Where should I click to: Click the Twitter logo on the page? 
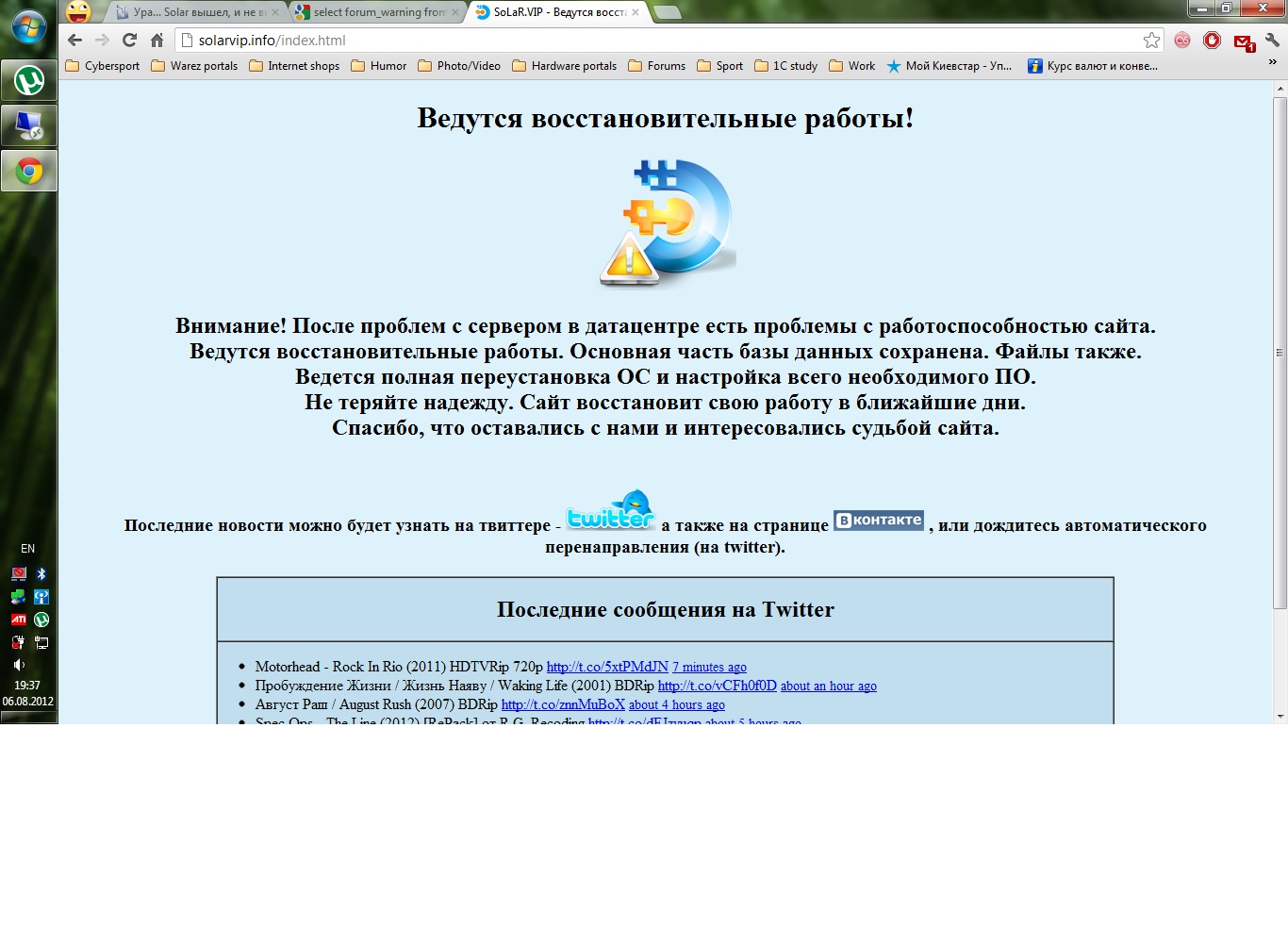pyautogui.click(x=611, y=511)
